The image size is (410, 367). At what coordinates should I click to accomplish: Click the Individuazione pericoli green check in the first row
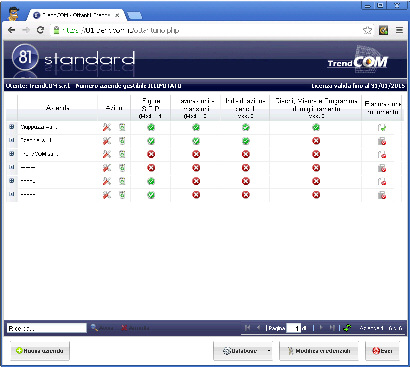click(x=246, y=127)
